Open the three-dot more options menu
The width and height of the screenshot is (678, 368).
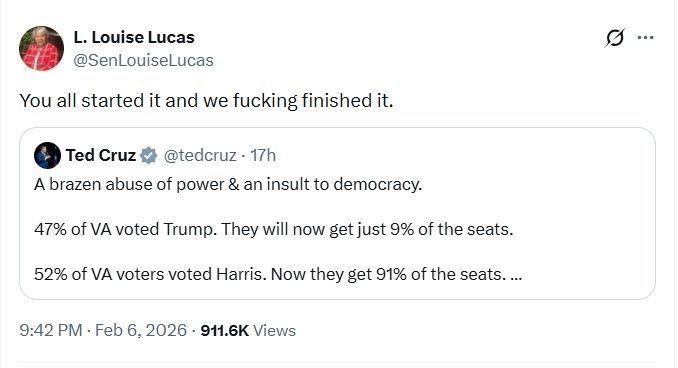pyautogui.click(x=646, y=38)
